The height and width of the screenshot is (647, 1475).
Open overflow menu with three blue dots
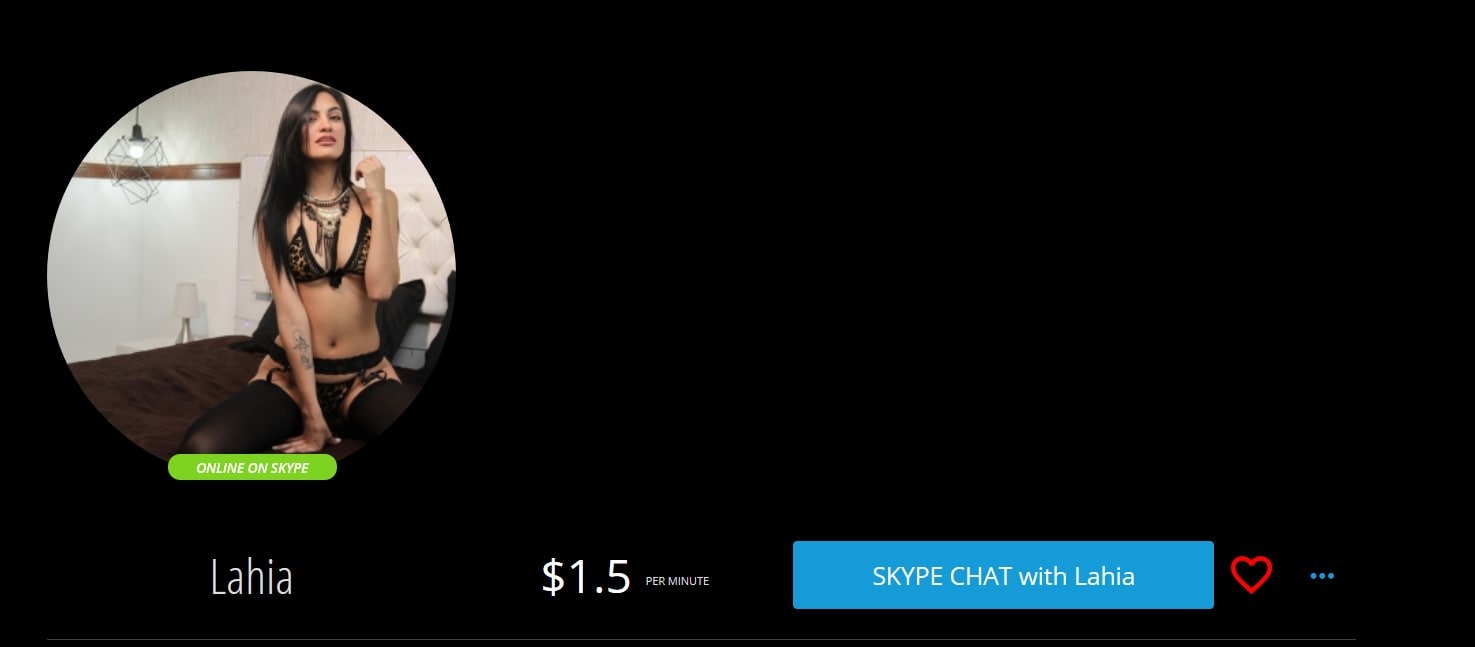tap(1322, 576)
